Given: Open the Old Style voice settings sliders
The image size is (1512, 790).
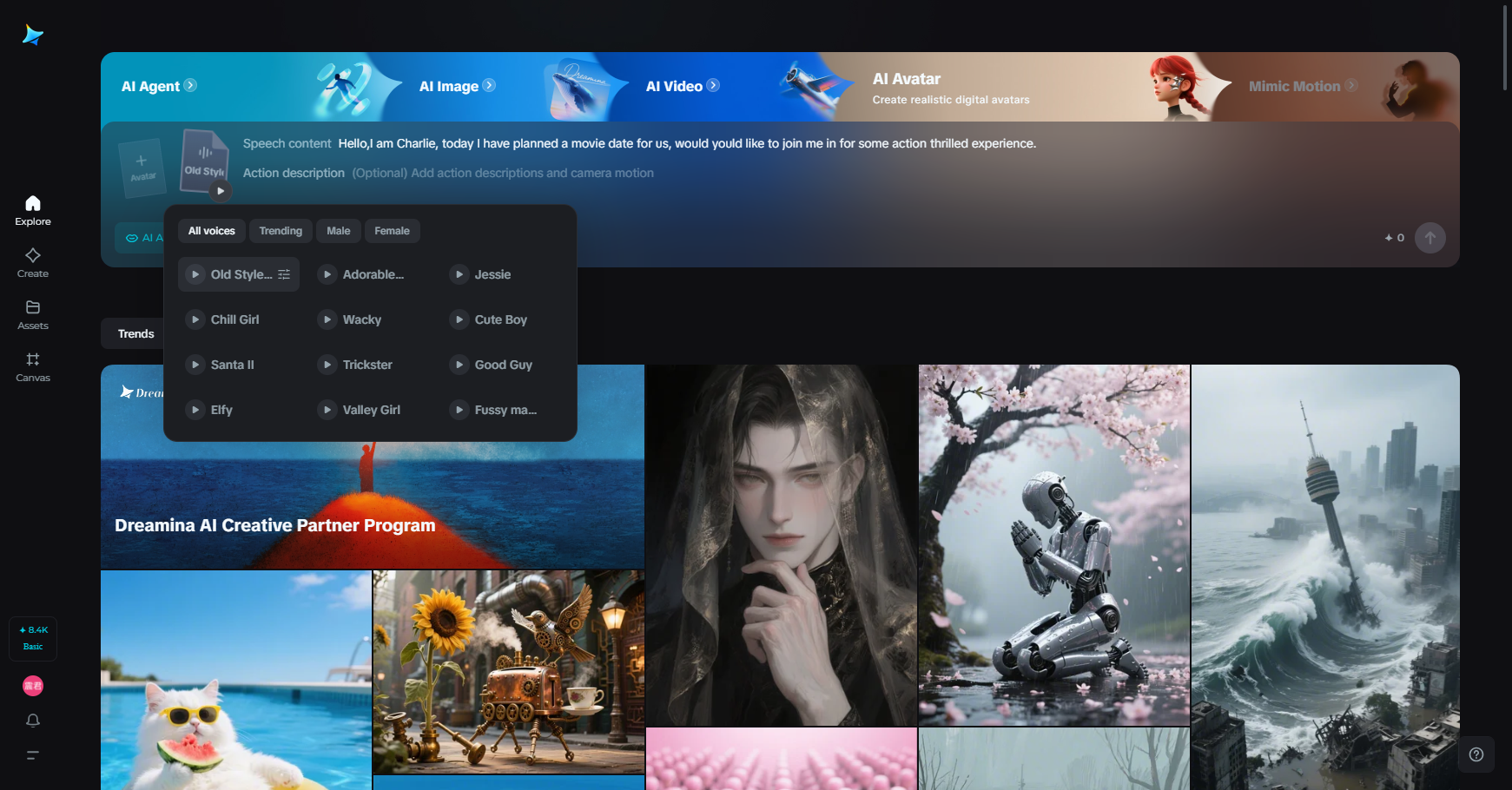Looking at the screenshot, I should 284,273.
